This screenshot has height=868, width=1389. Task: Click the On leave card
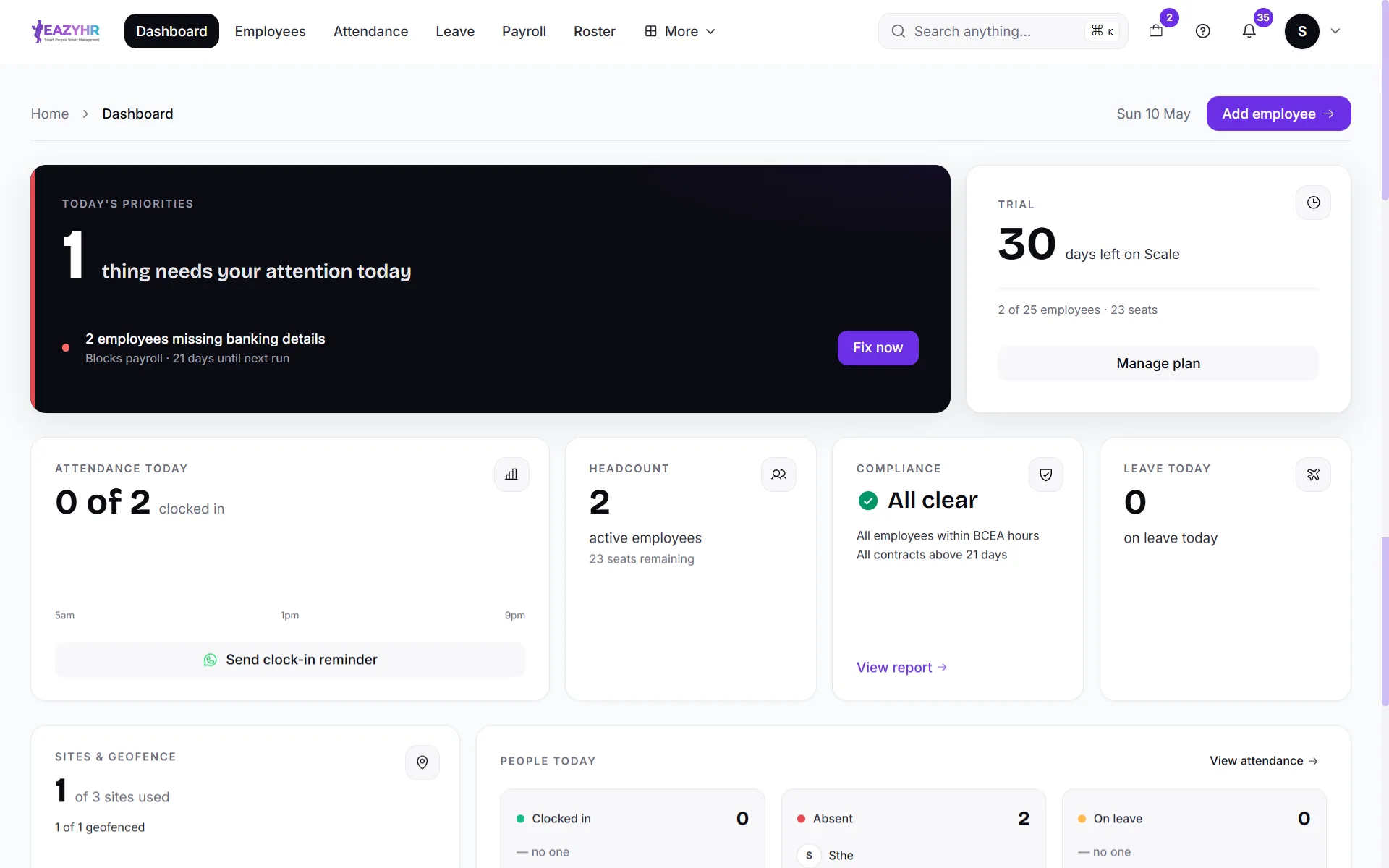(x=1194, y=829)
